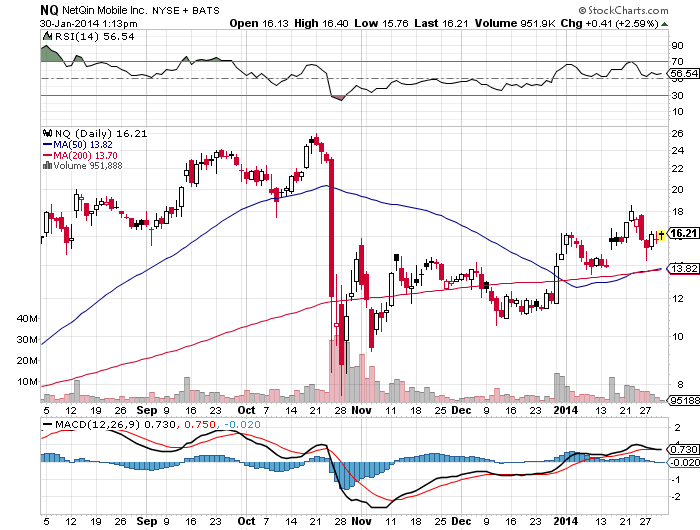Click the 2014 label under the volume bars
Screen dimensions: 700x530
(566, 410)
